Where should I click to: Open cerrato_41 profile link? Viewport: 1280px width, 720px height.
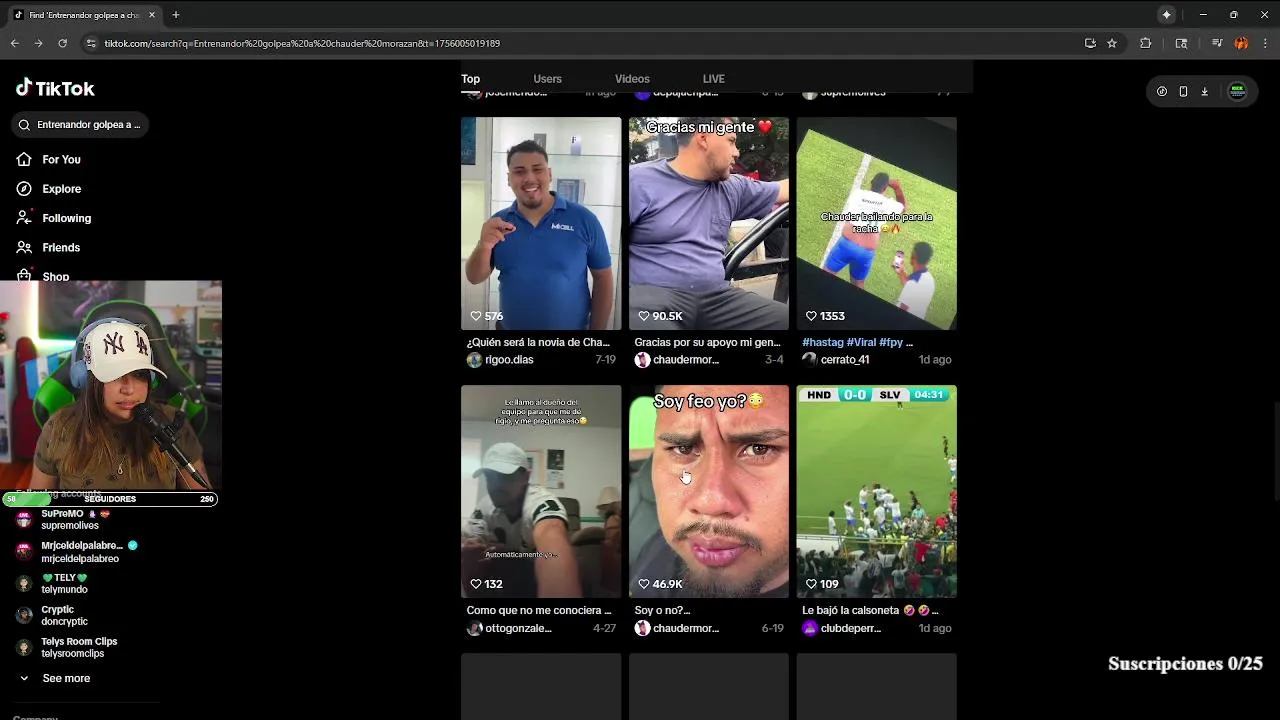[845, 360]
